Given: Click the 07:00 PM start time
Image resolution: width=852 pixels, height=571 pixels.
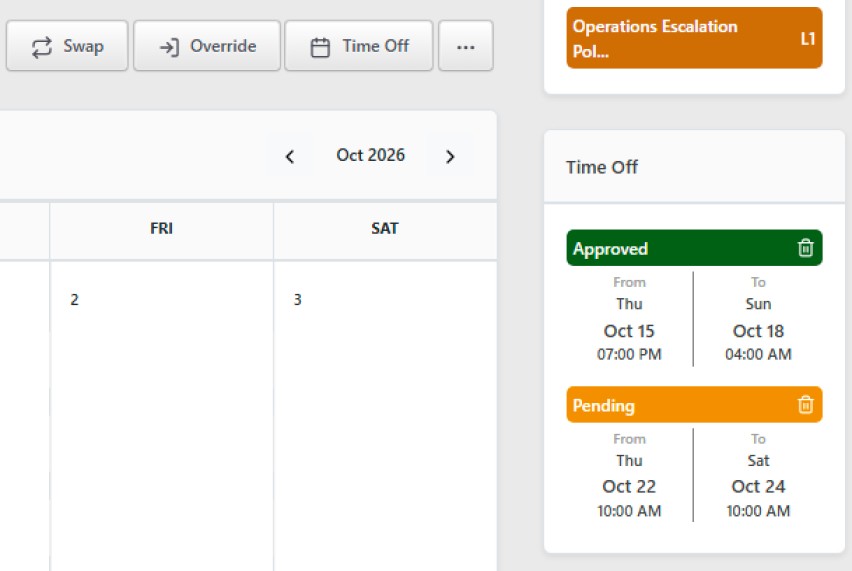Looking at the screenshot, I should coord(629,354).
